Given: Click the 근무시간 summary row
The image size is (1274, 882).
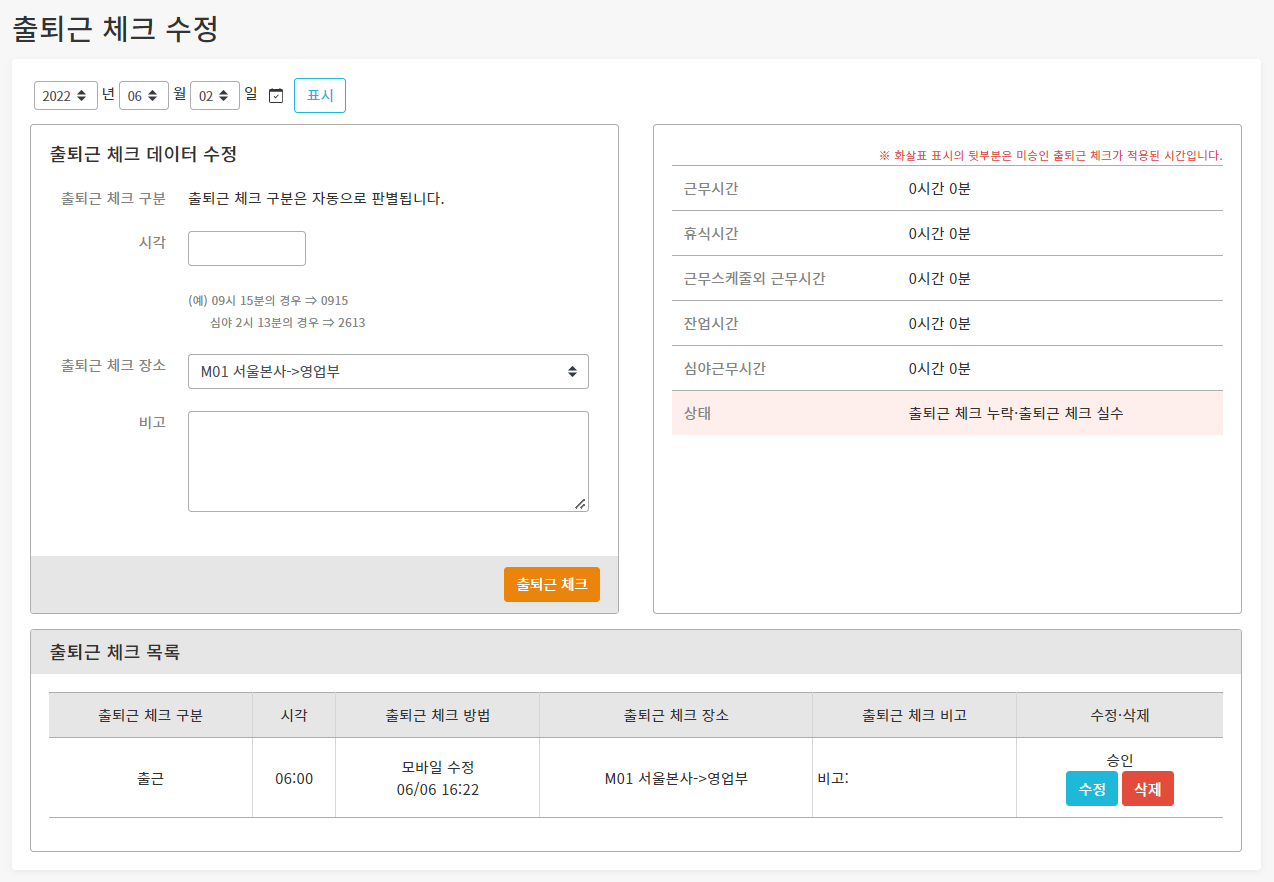Looking at the screenshot, I should pos(946,188).
